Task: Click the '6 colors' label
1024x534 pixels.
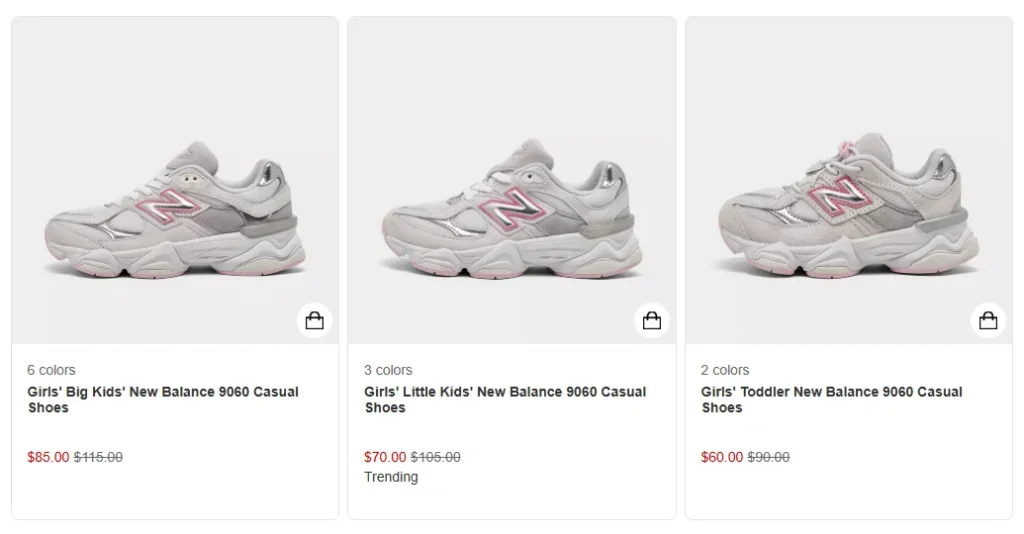Action: coord(51,370)
